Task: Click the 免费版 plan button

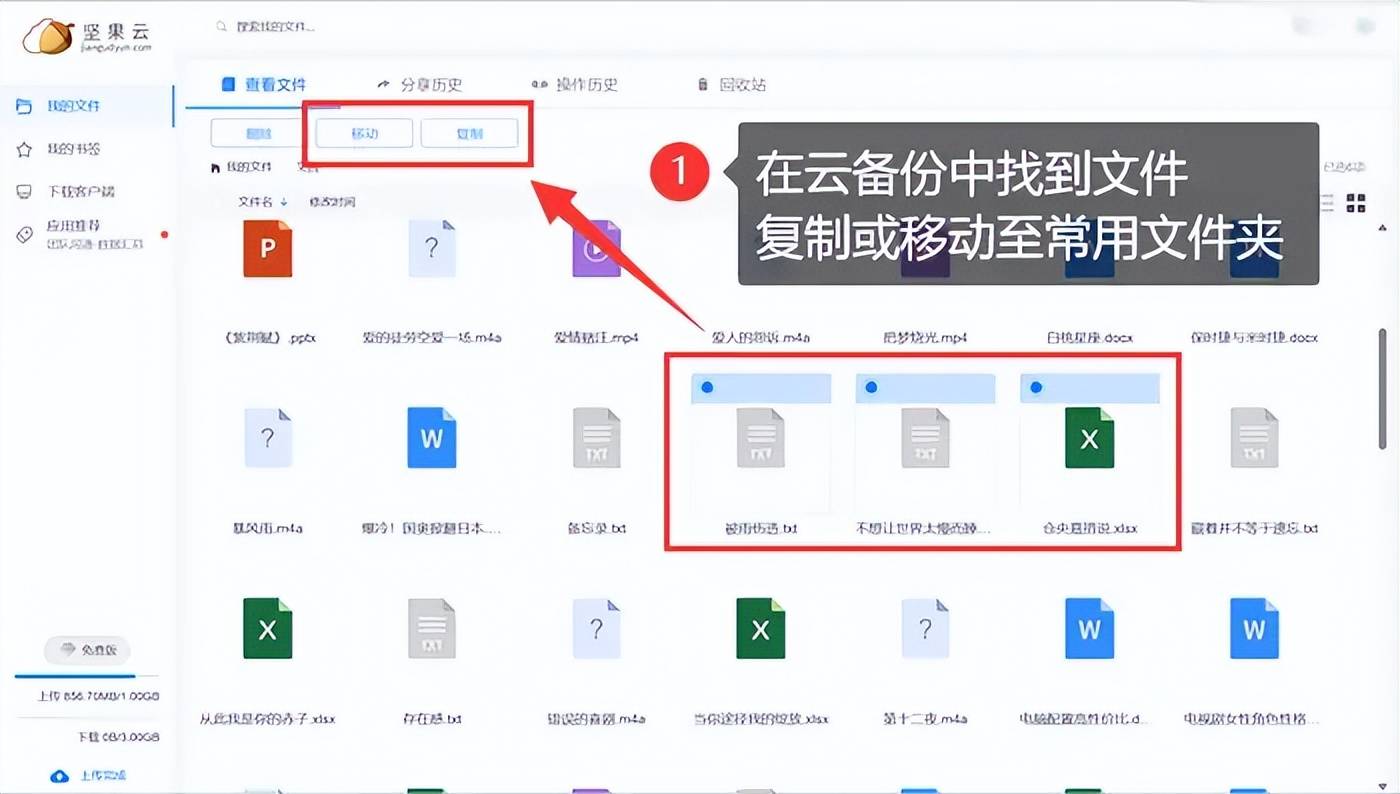Action: 88,650
